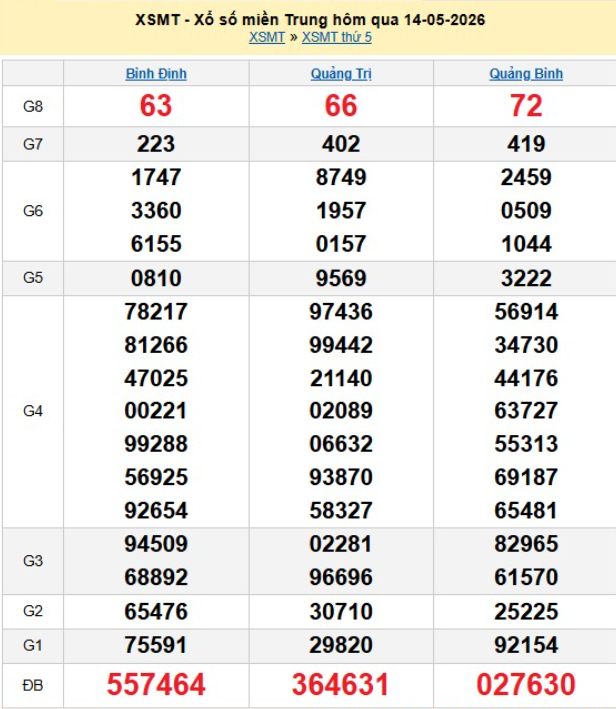Viewport: 616px width, 709px height.
Task: Click G2 number 30710
Action: 341,612
